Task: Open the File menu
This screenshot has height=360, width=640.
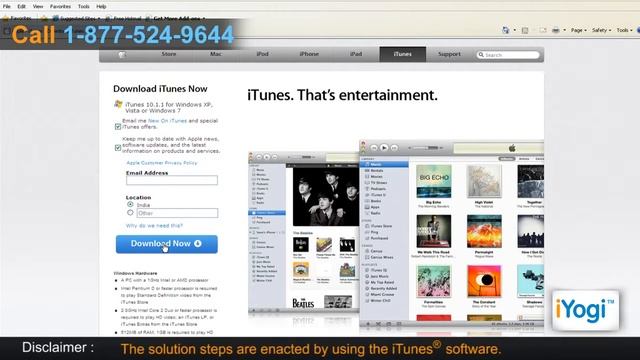Action: point(7,7)
